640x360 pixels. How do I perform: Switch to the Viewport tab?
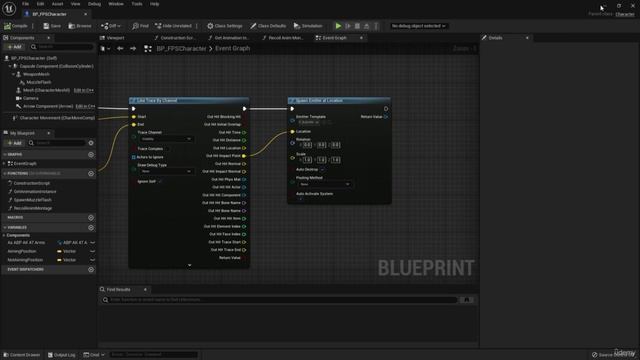116,38
